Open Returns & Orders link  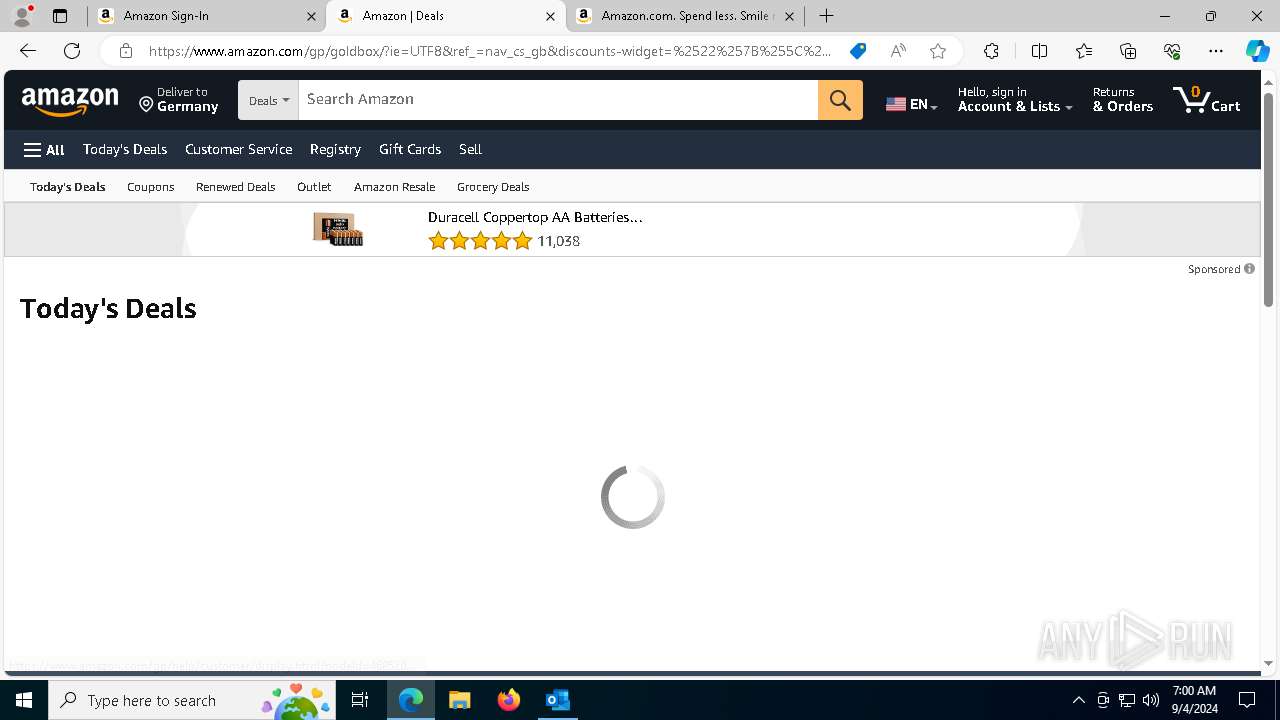[1122, 100]
